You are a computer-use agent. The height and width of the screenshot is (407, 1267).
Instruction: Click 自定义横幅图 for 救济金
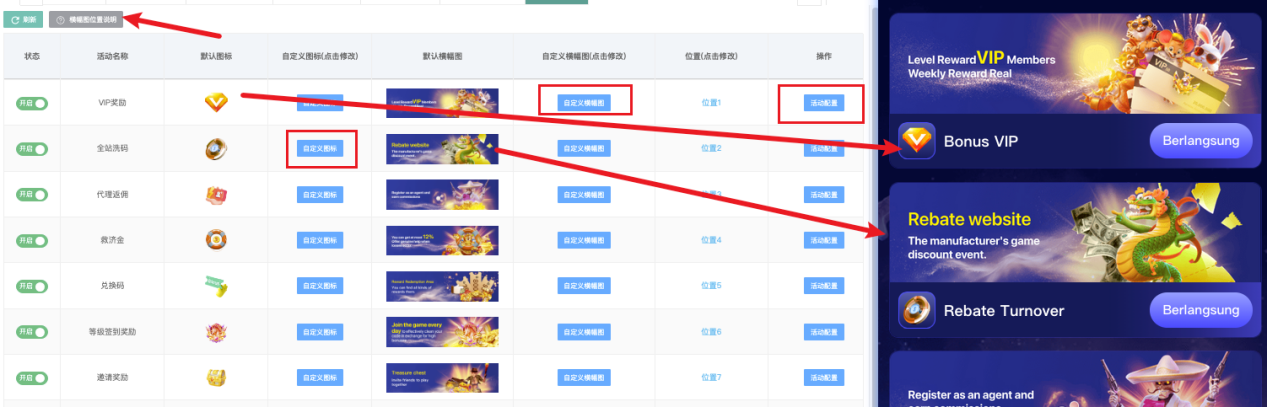pos(584,240)
